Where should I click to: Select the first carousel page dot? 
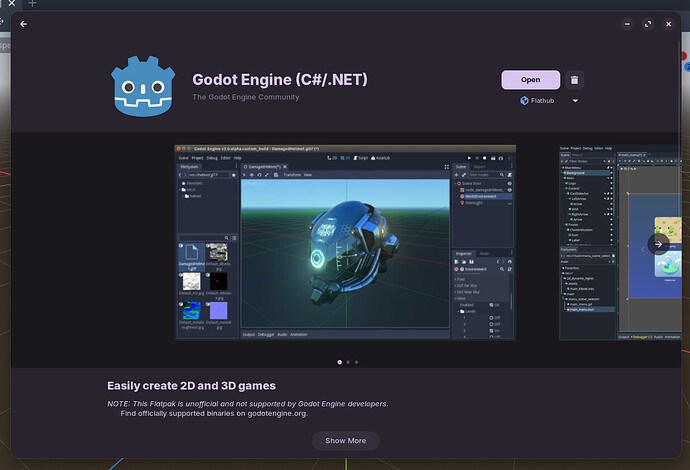coord(339,362)
